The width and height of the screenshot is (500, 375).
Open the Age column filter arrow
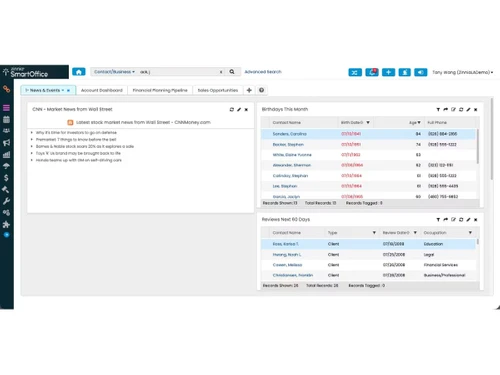click(x=419, y=123)
